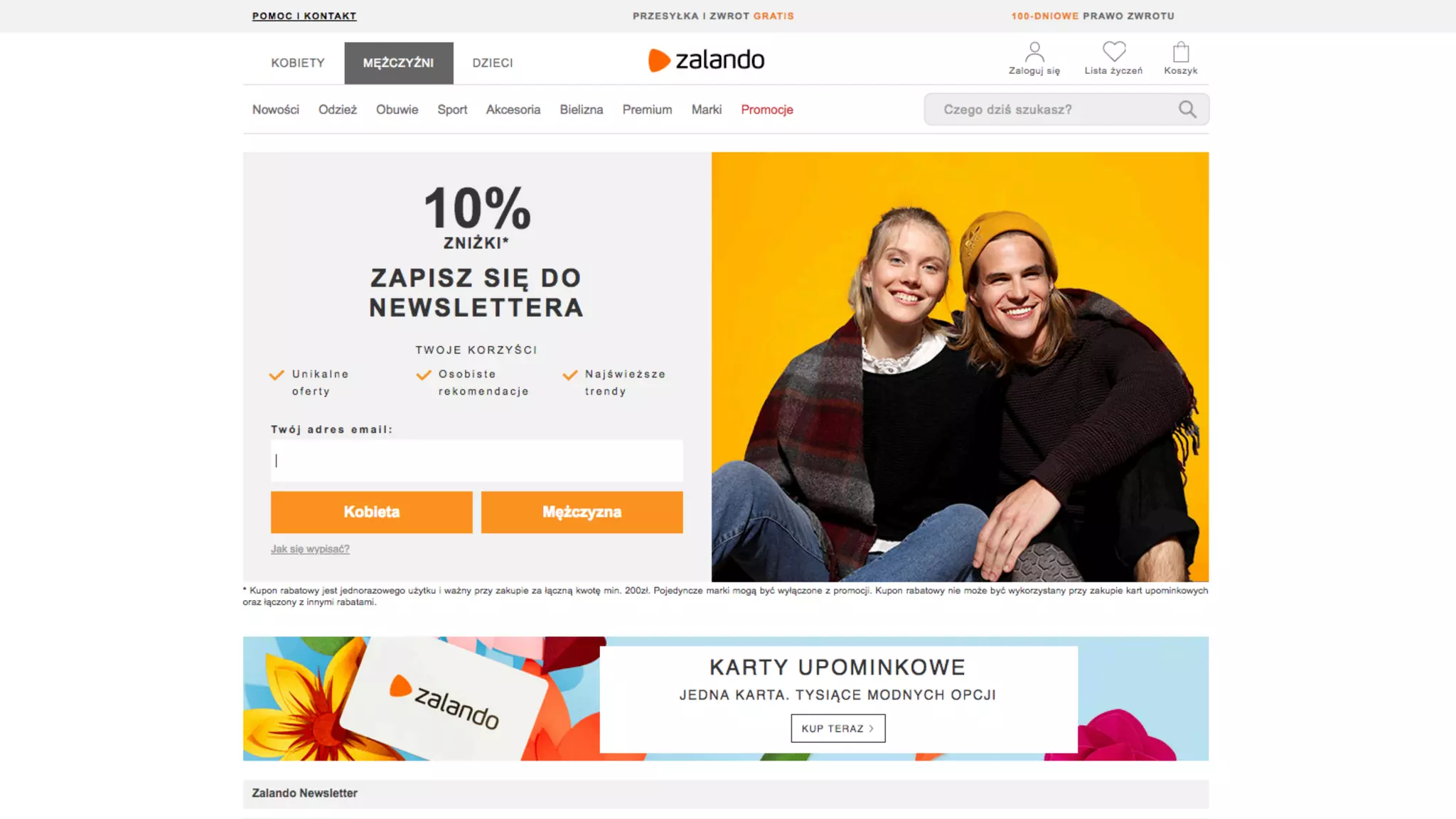
Task: Select the Mężczyźni tab
Action: pos(398,63)
